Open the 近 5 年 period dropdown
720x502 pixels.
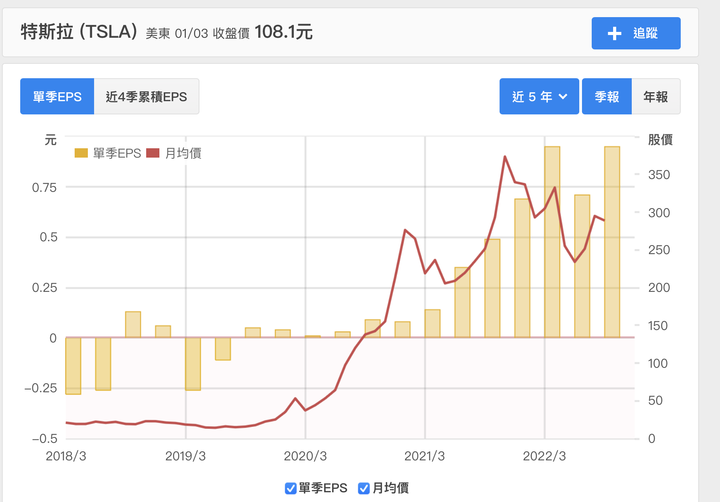point(539,96)
